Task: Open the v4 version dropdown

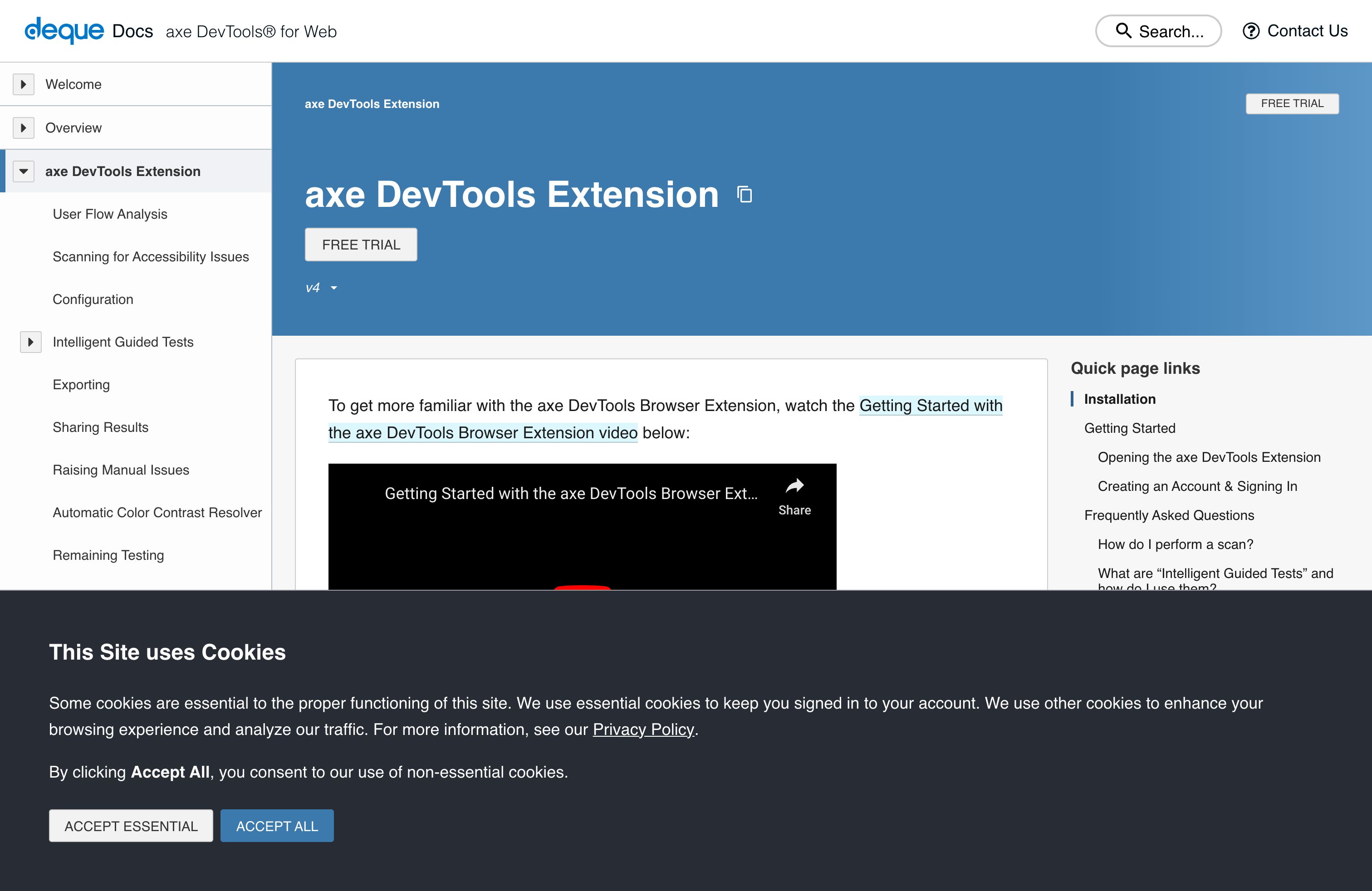Action: point(320,287)
